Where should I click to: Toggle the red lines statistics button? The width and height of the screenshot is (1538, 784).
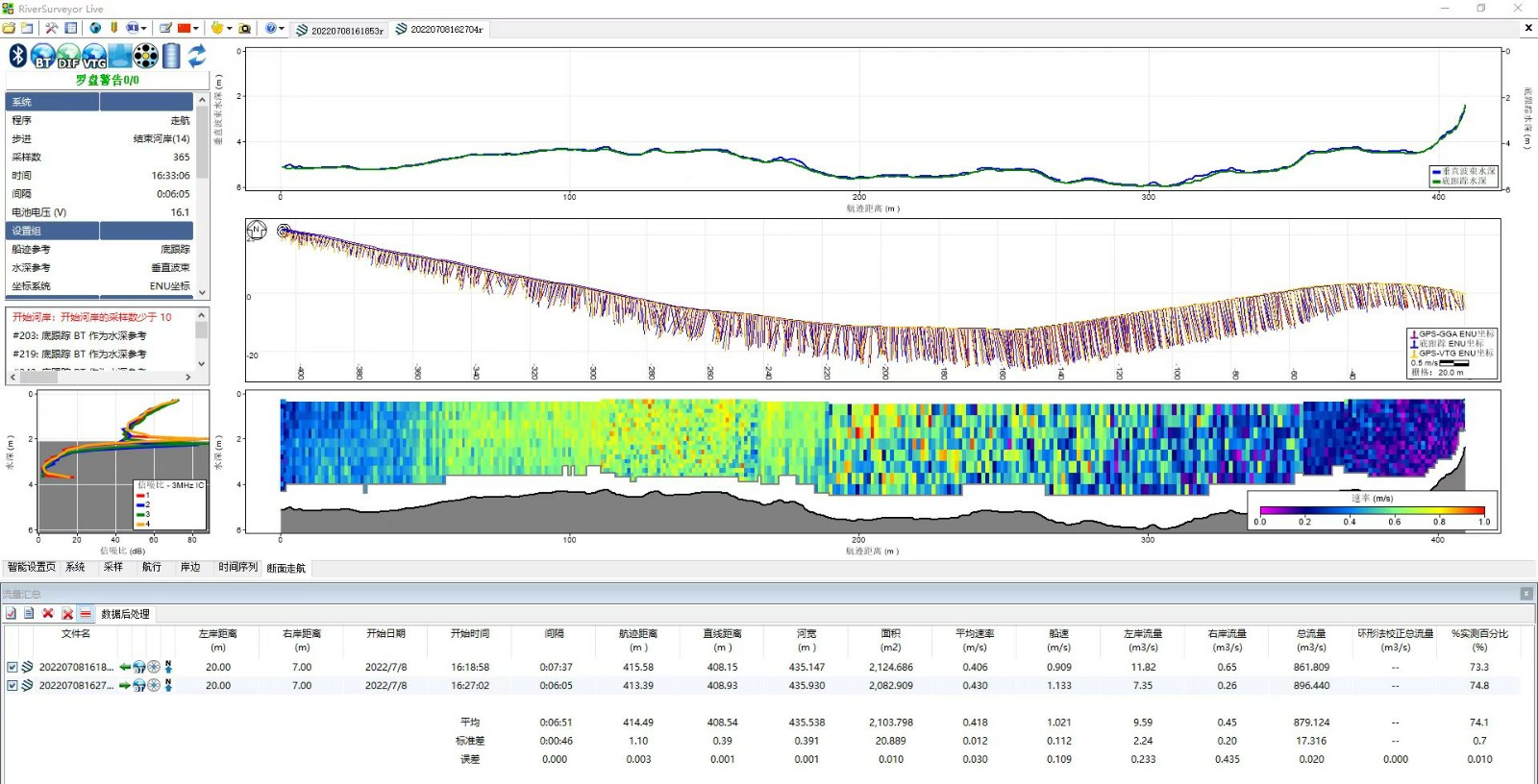pyautogui.click(x=86, y=614)
